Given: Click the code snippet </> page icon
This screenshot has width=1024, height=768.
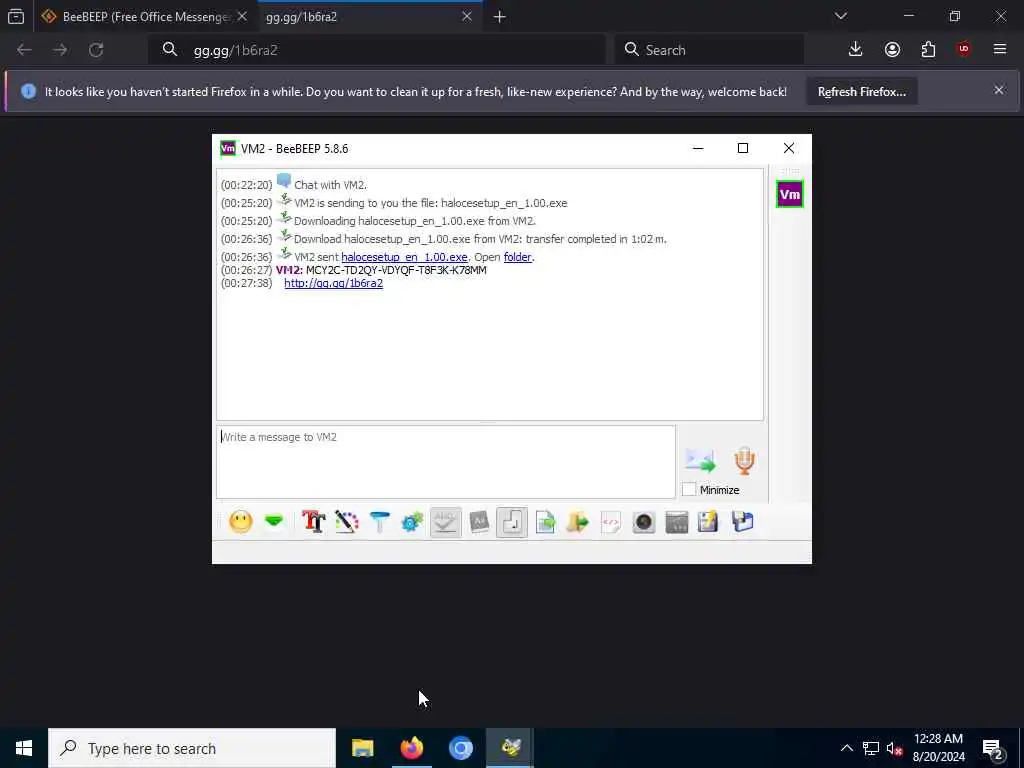Looking at the screenshot, I should [x=611, y=522].
